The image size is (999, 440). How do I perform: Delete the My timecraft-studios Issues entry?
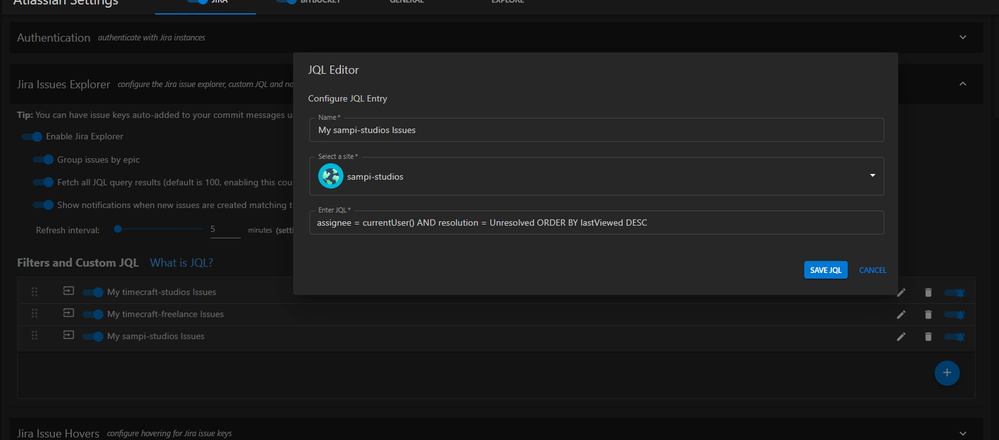click(x=928, y=292)
